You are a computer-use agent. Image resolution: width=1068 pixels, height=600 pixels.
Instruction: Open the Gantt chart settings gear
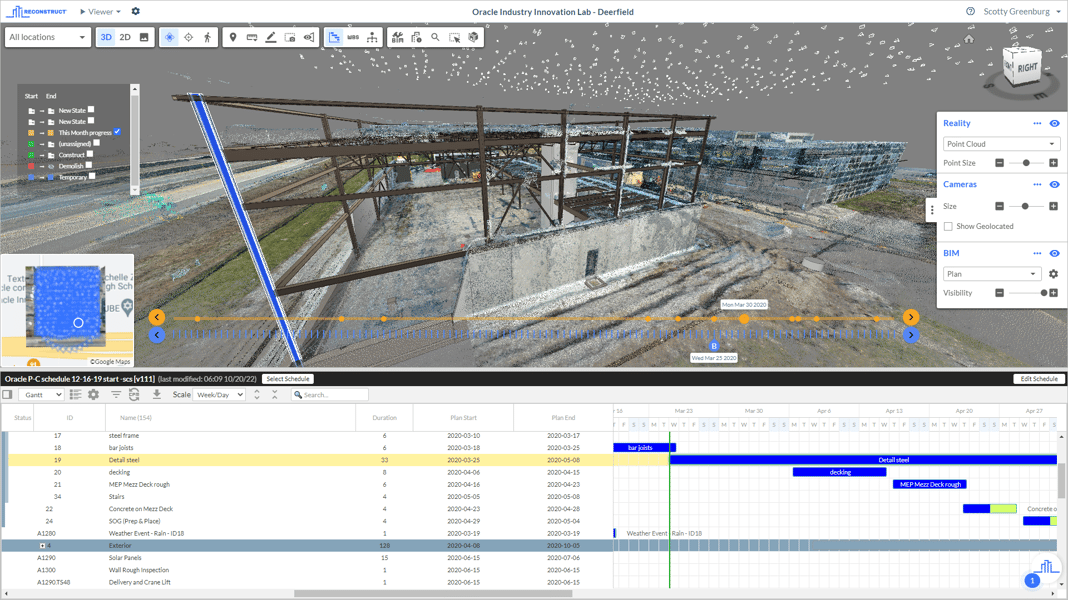[91, 394]
